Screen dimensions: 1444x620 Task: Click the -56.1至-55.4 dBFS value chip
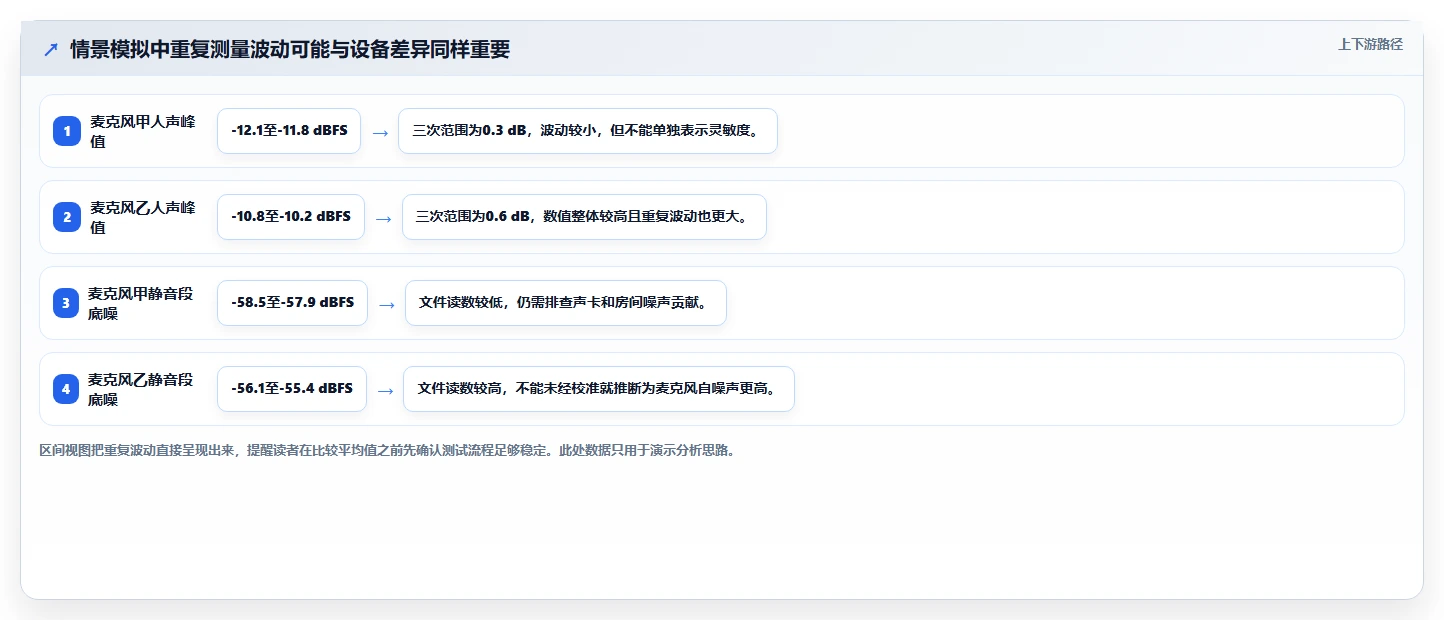tap(292, 389)
